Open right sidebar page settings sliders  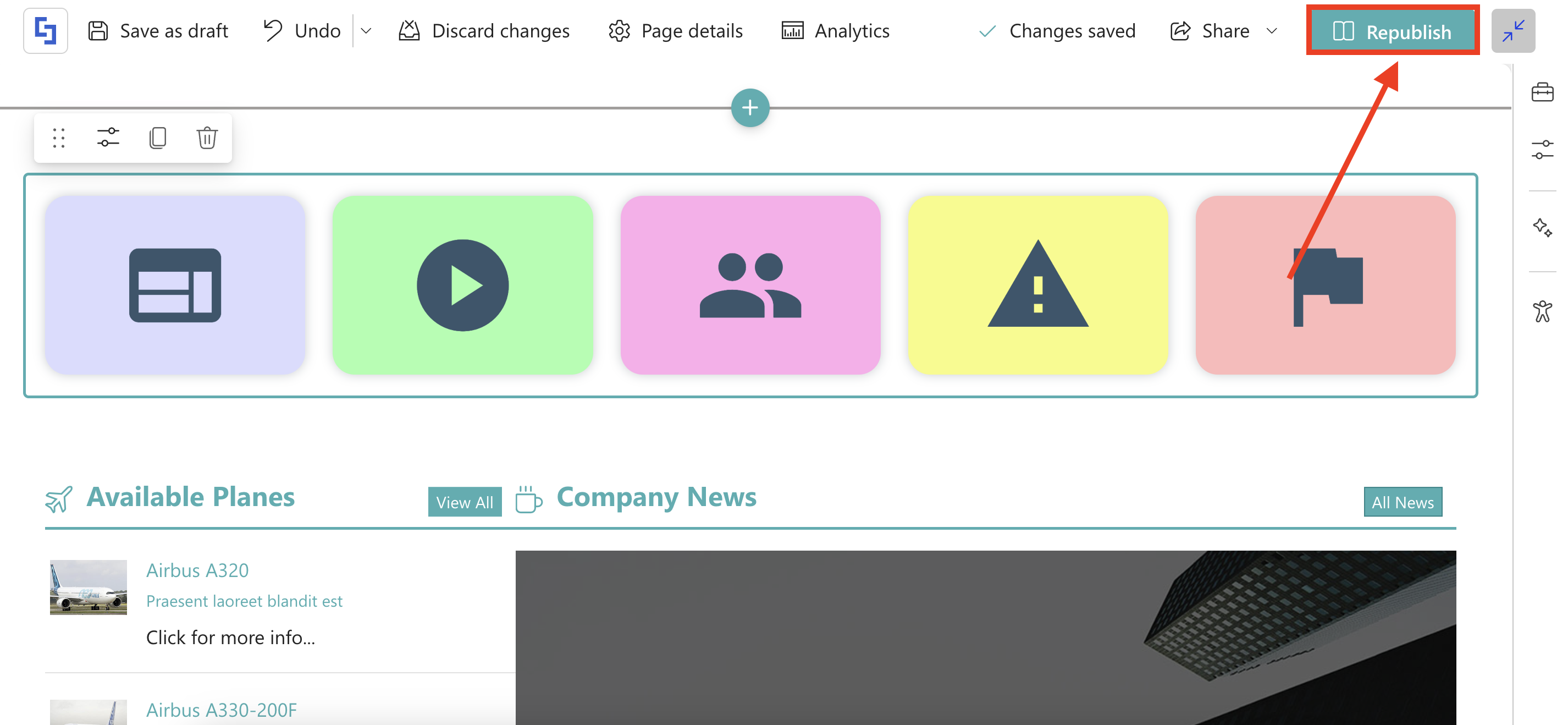(1542, 149)
